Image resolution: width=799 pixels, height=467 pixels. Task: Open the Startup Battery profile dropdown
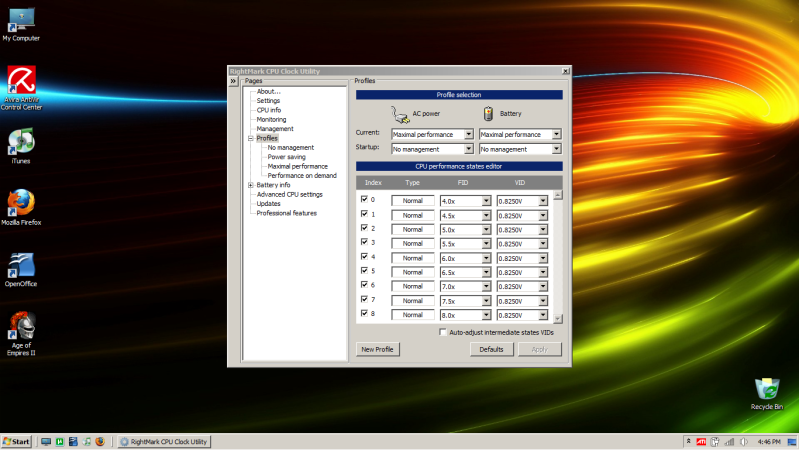(x=556, y=149)
